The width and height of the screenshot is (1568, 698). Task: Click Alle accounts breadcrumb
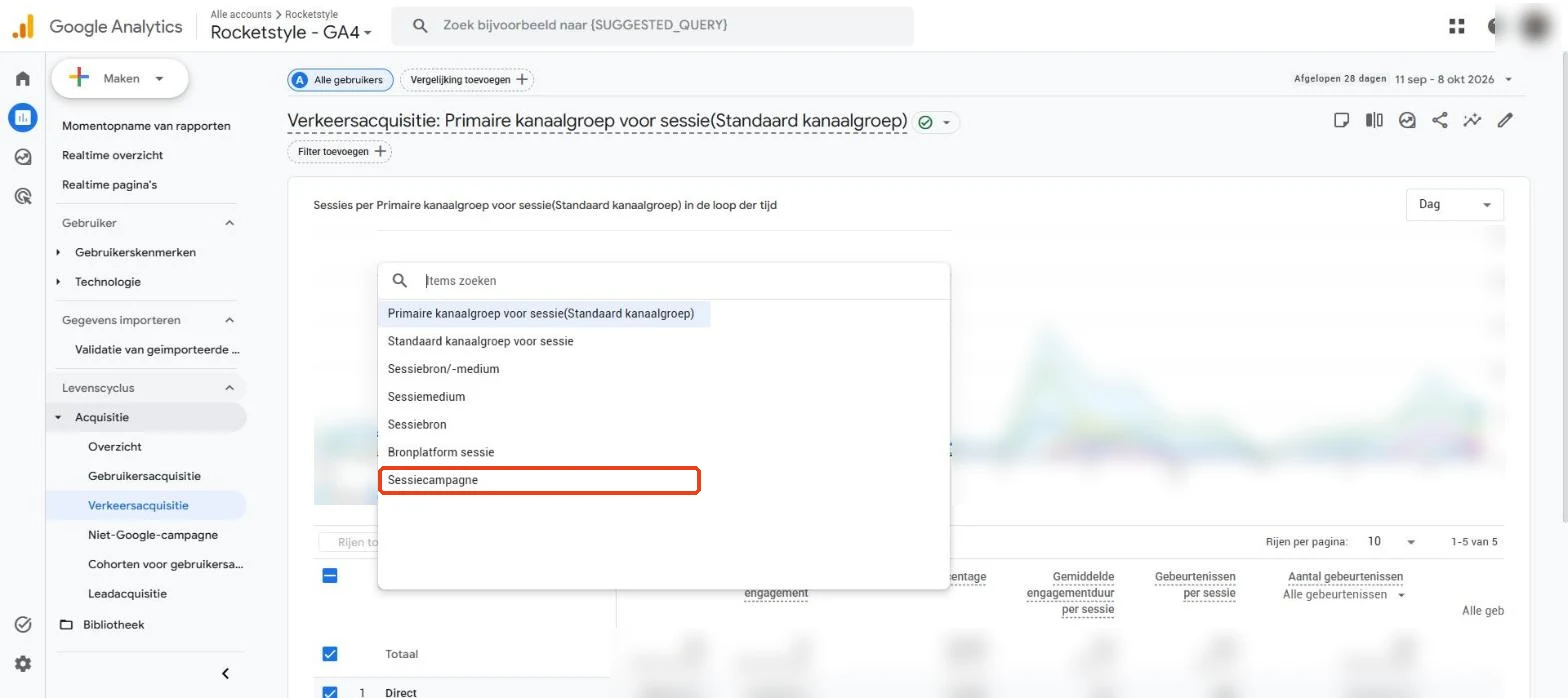(x=240, y=15)
